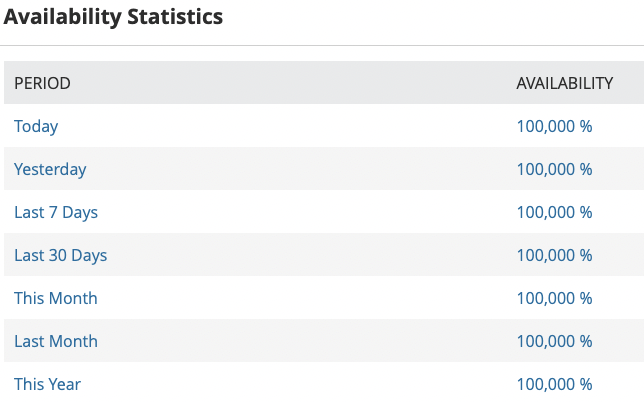Image resolution: width=644 pixels, height=402 pixels.
Task: Click This Year availability percentage
Action: tap(554, 384)
